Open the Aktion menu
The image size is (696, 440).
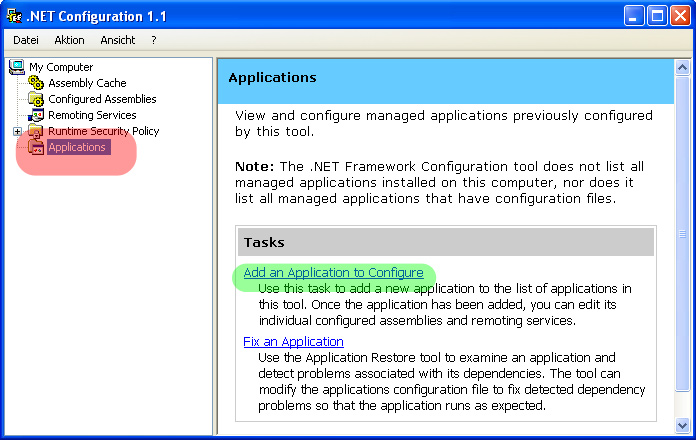pos(69,40)
